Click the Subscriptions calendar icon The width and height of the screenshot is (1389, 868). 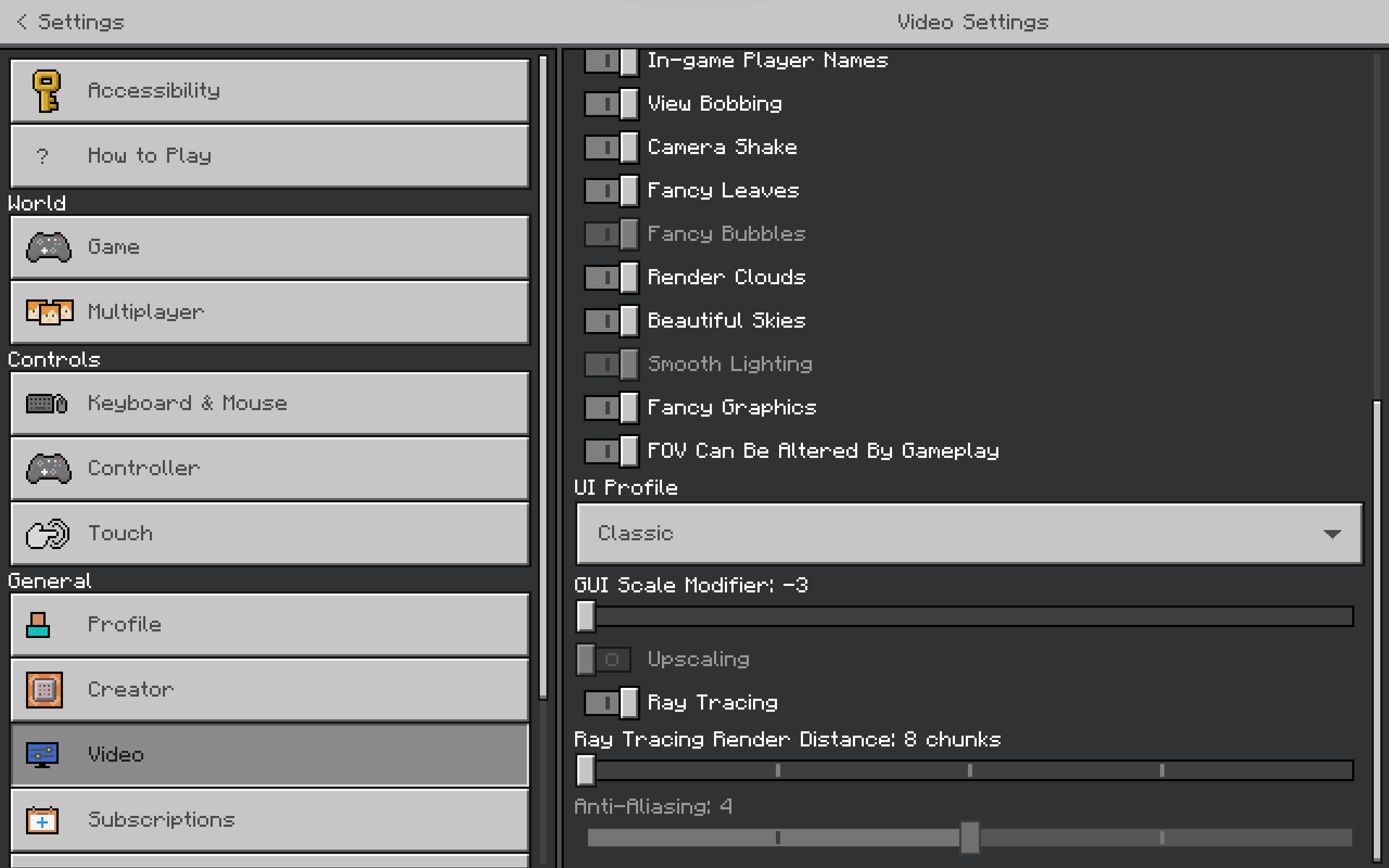pyautogui.click(x=42, y=820)
